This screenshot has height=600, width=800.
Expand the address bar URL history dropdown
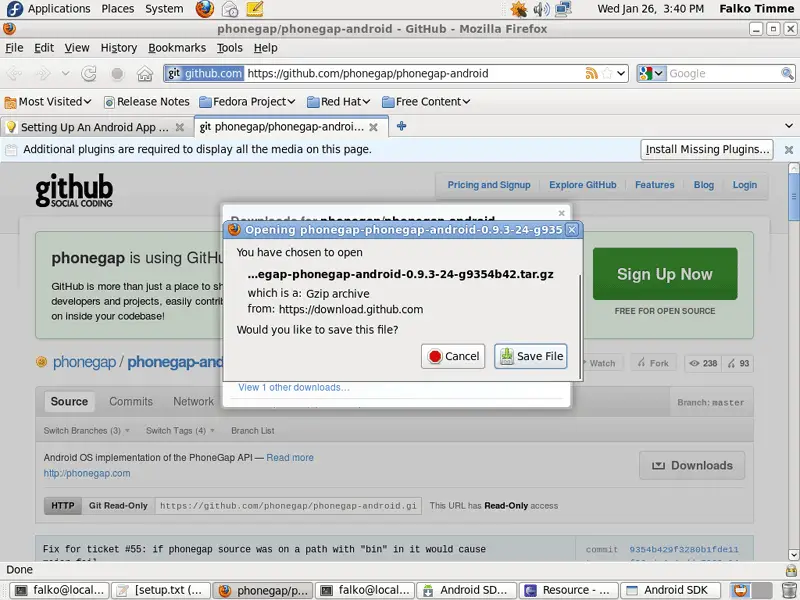[x=621, y=73]
